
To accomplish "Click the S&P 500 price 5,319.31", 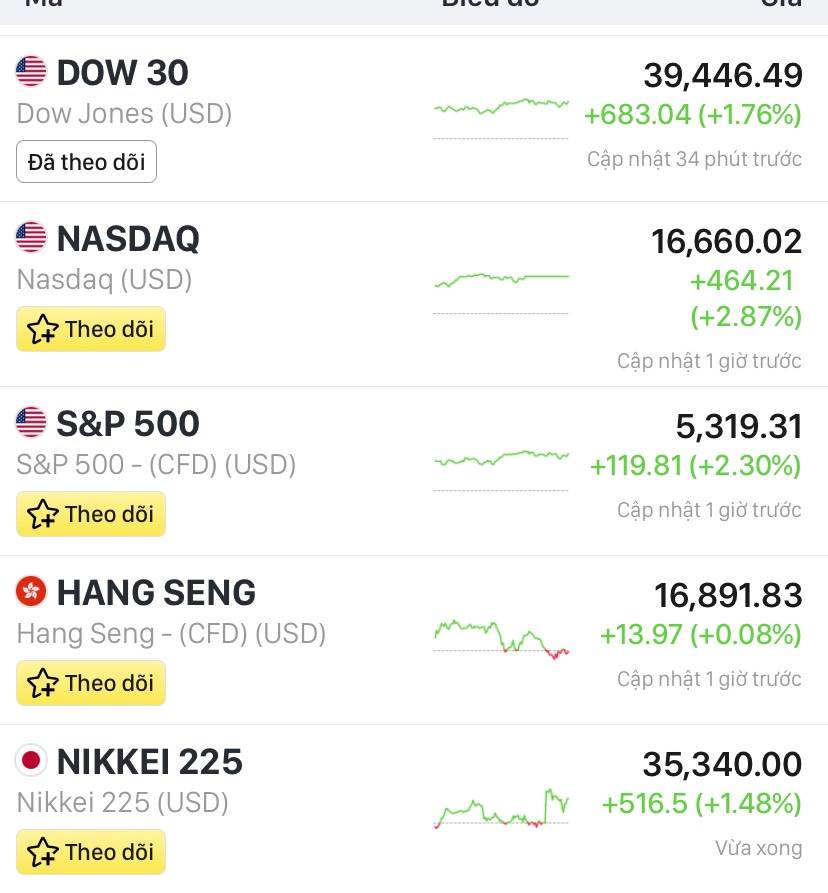I will click(739, 427).
